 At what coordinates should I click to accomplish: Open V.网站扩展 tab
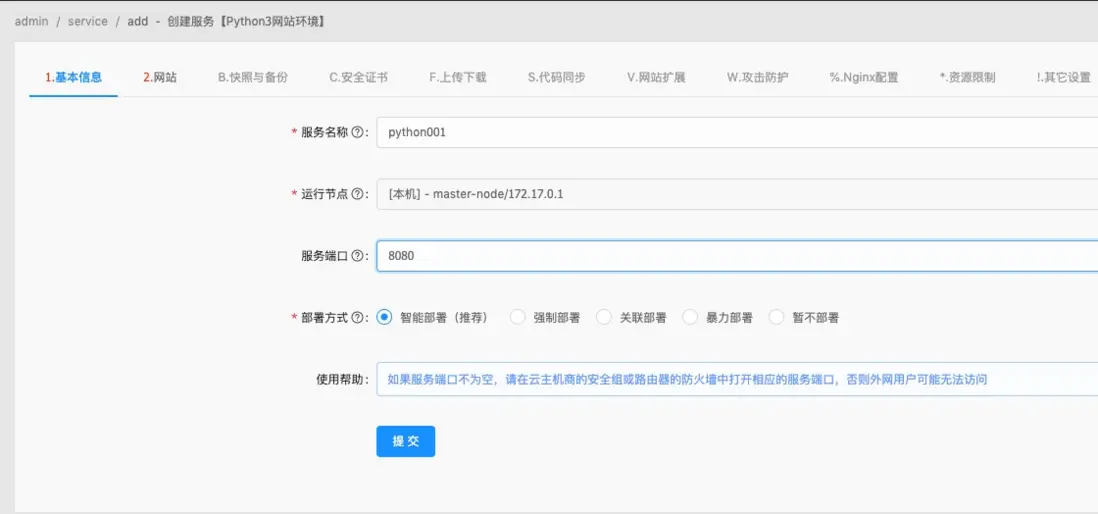[656, 77]
